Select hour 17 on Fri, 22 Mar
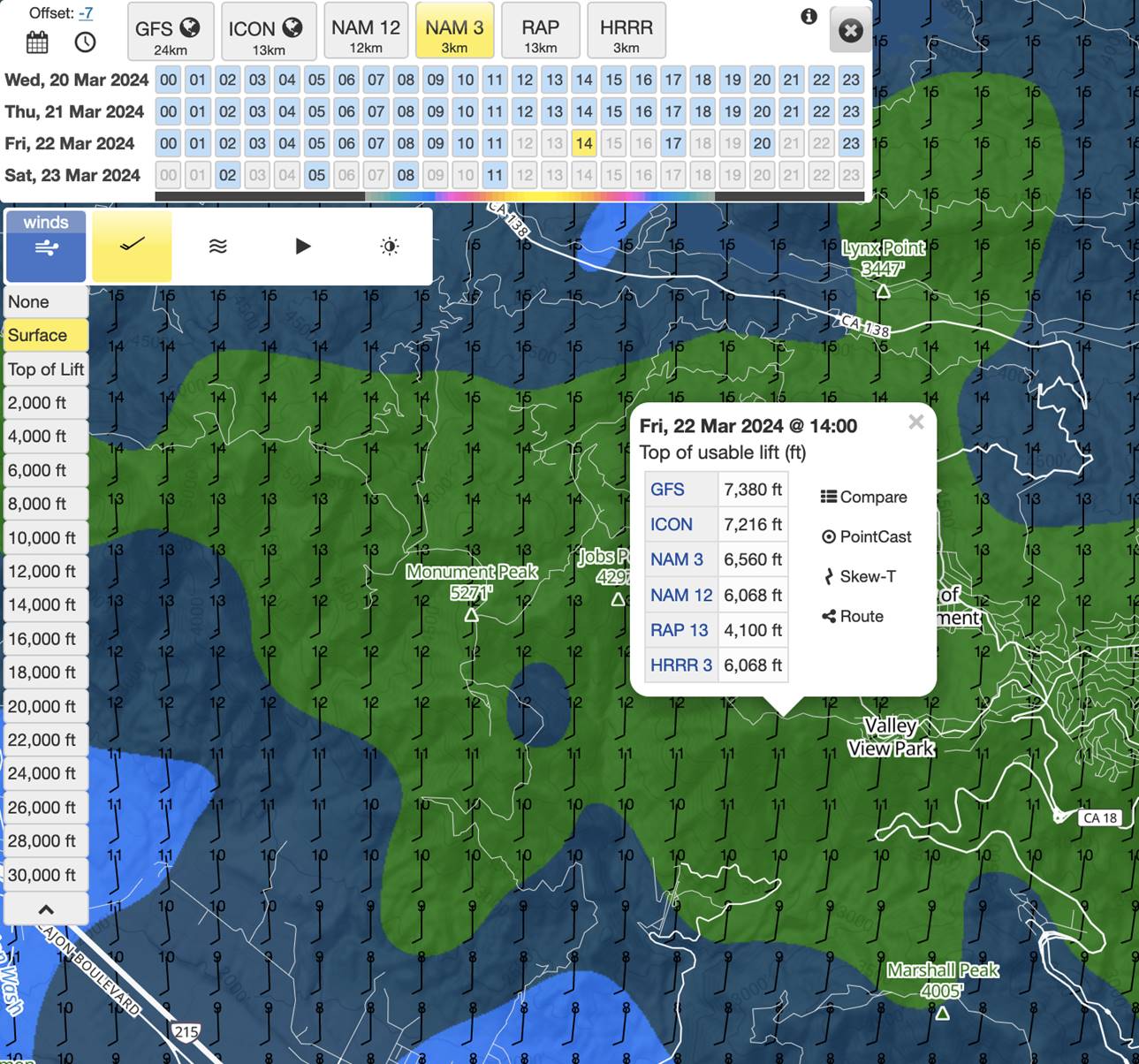1139x1064 pixels. 673,143
